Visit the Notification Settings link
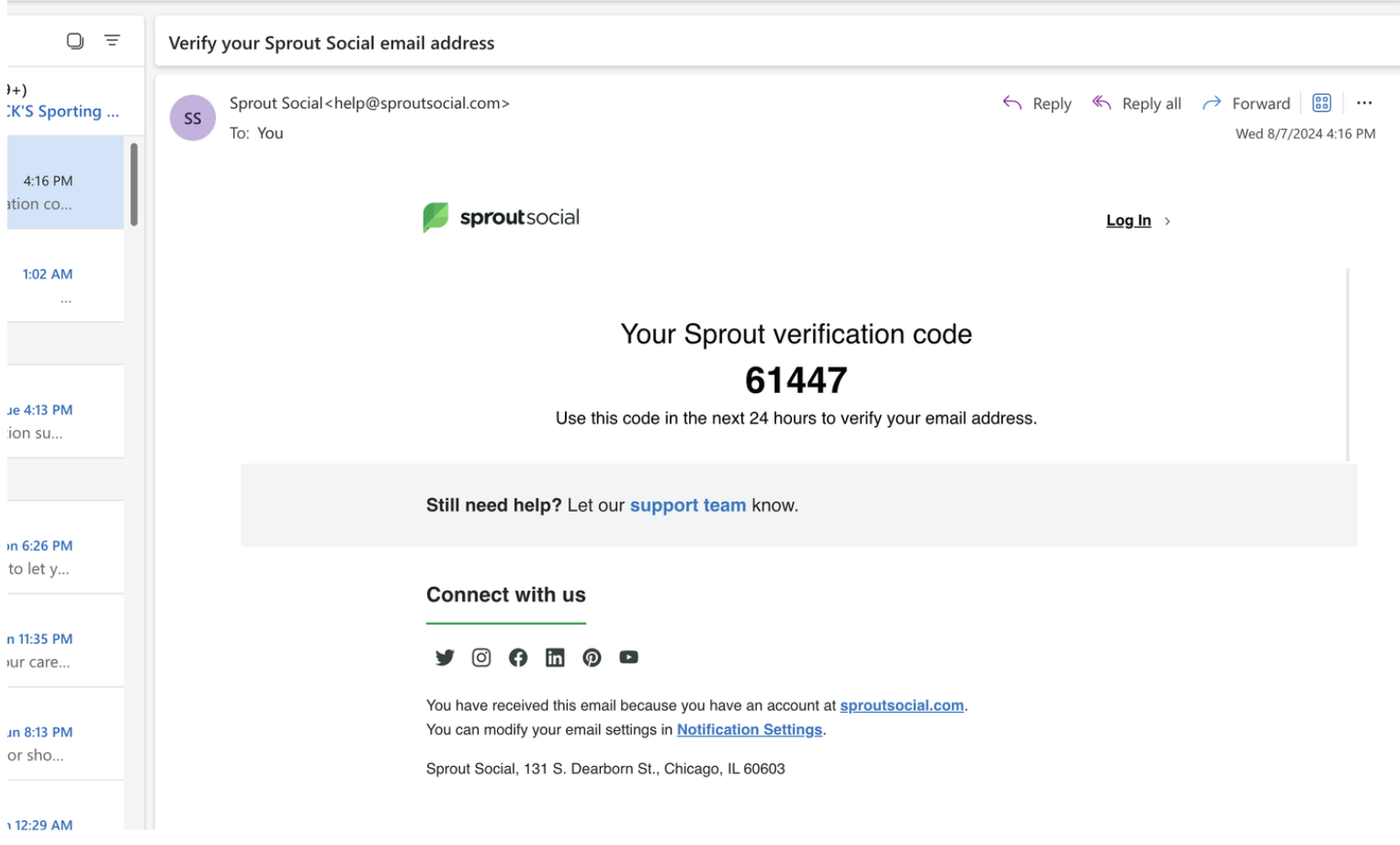The width and height of the screenshot is (1400, 845). coord(750,729)
